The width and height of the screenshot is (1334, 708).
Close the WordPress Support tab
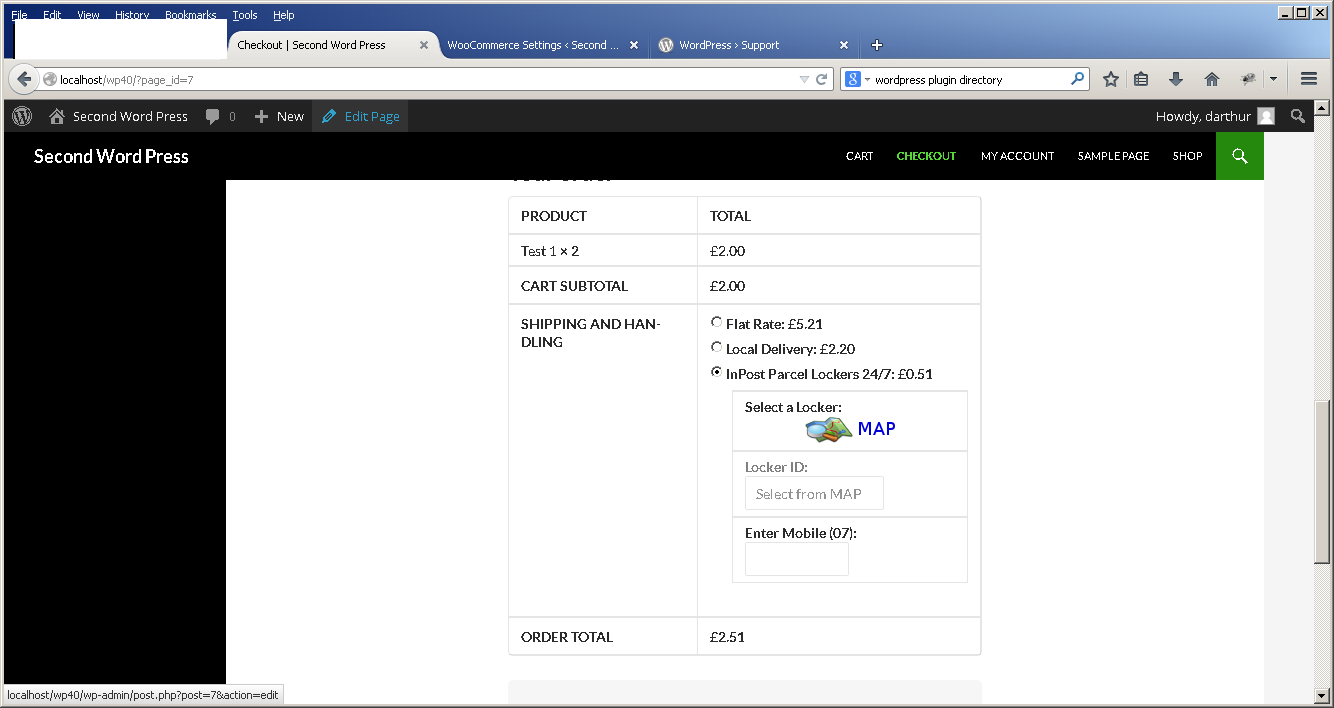(x=844, y=45)
